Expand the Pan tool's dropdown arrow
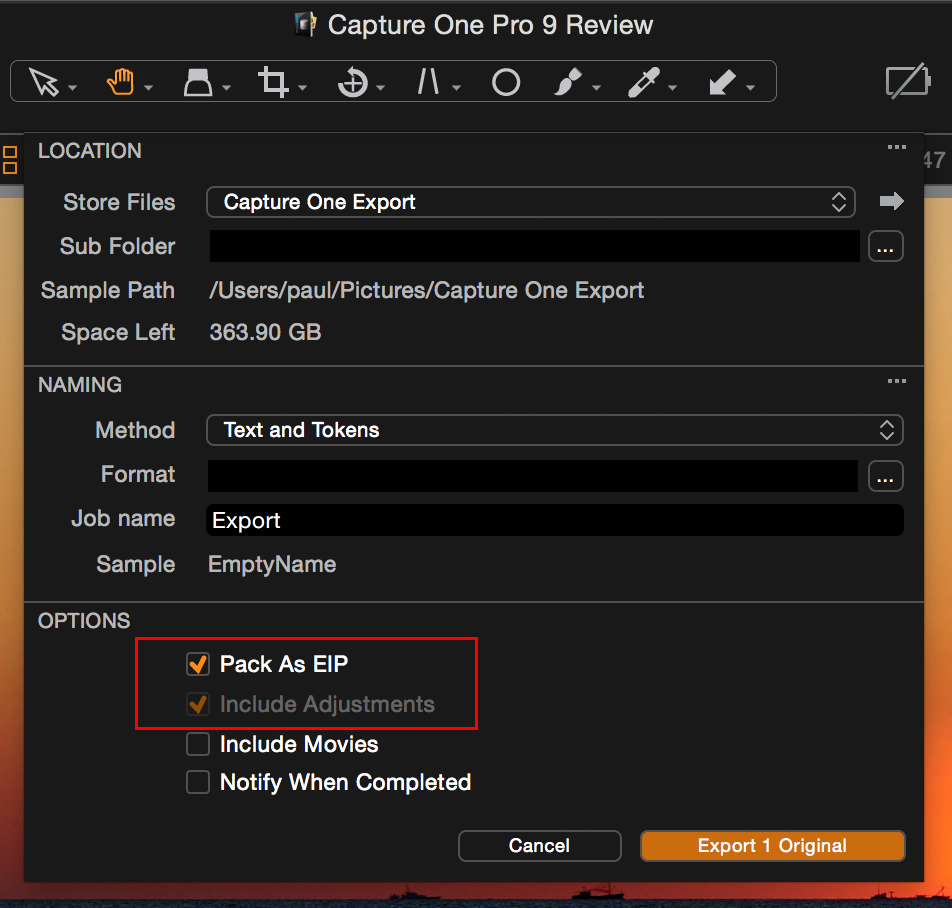Image resolution: width=952 pixels, height=908 pixels. point(148,88)
